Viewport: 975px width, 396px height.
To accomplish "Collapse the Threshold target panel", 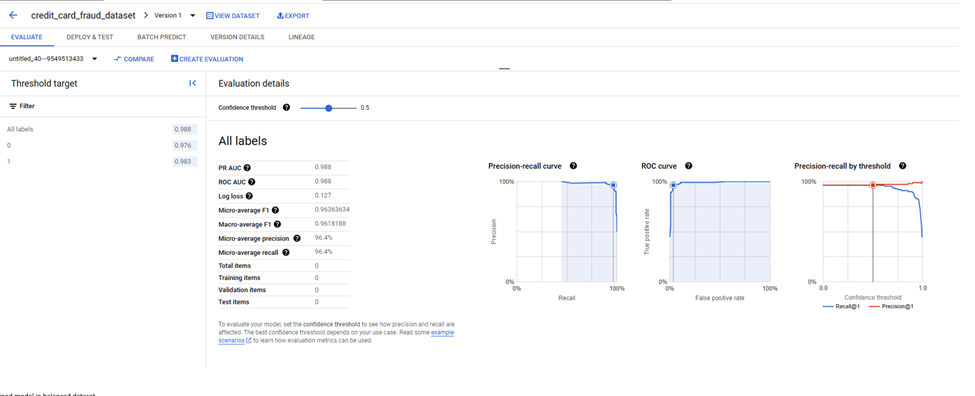I will click(x=193, y=83).
